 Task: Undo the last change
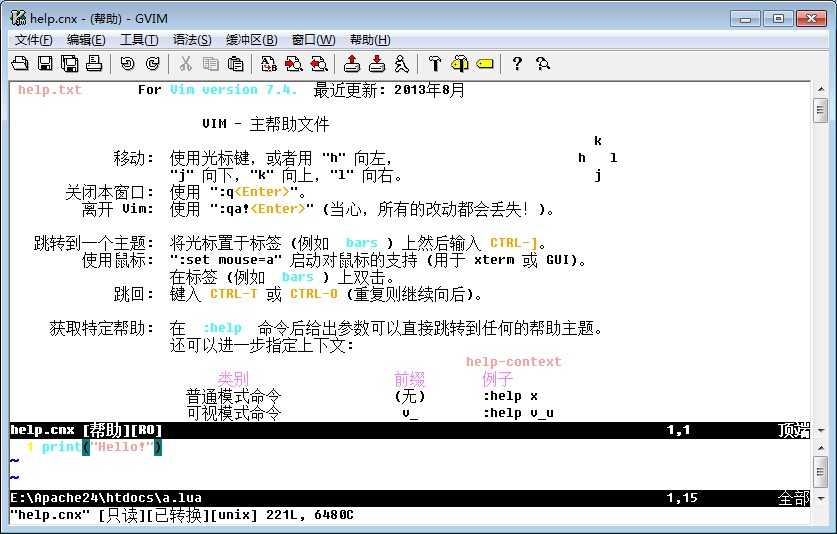[x=127, y=64]
